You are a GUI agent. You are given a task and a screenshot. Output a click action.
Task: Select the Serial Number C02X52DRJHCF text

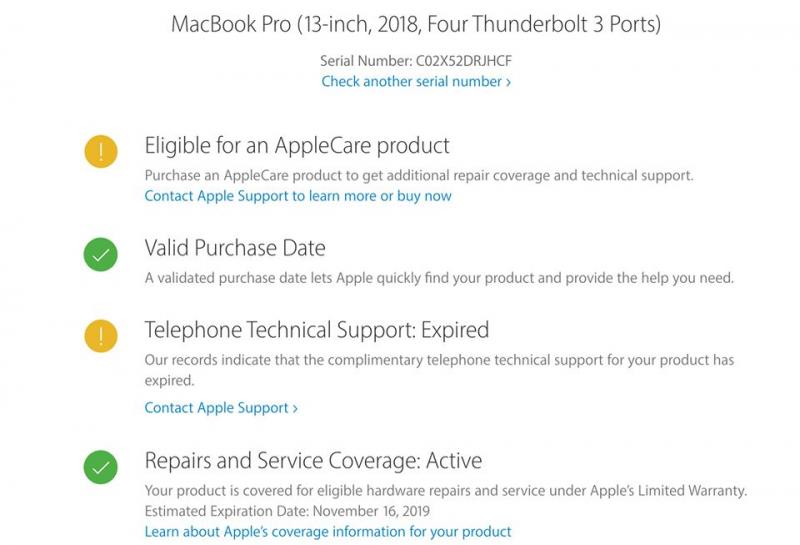[416, 61]
